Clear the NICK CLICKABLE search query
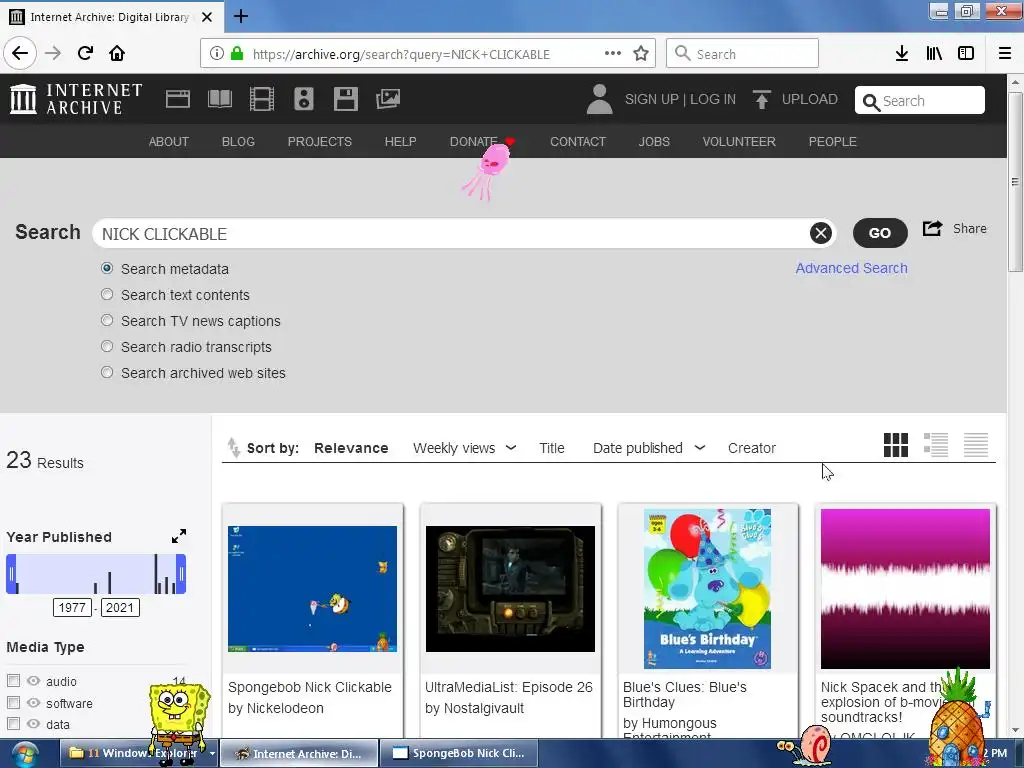1024x768 pixels. [821, 233]
